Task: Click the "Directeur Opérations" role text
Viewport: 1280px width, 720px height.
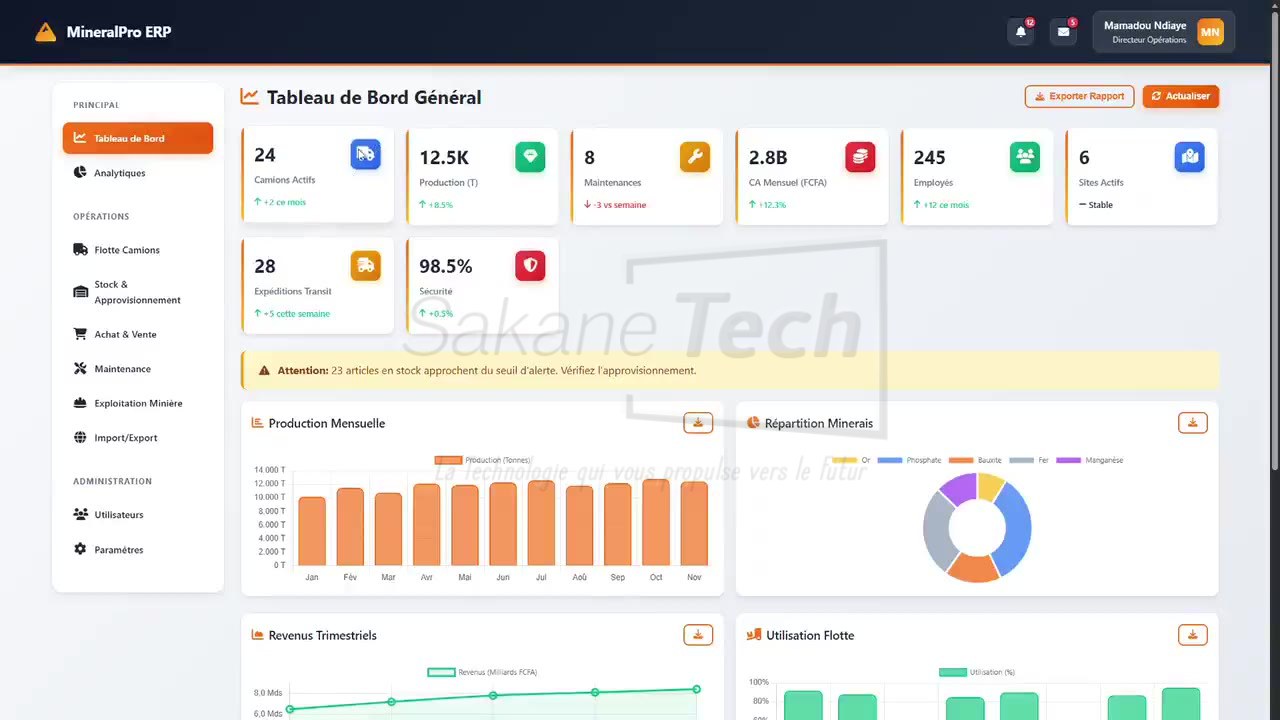Action: [x=1149, y=40]
